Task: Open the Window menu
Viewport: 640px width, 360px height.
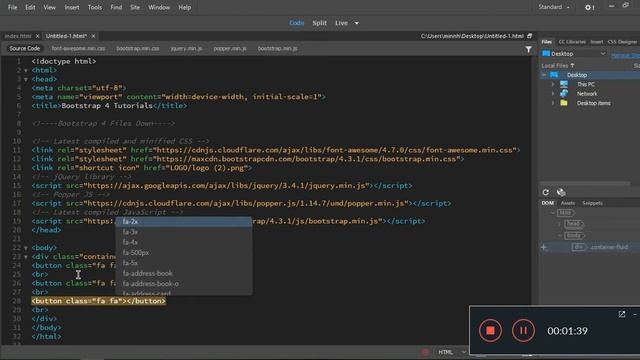Action: 159,7
